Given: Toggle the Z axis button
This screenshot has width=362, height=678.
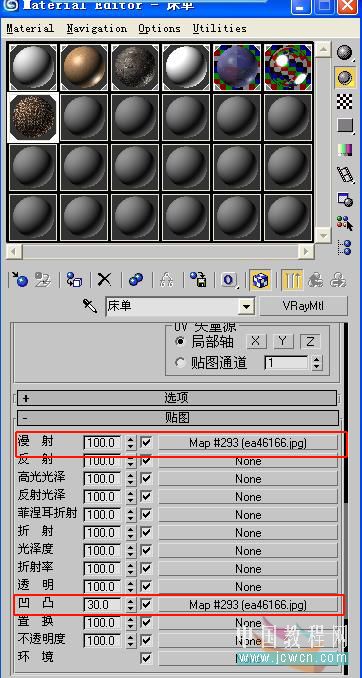Looking at the screenshot, I should [x=310, y=341].
